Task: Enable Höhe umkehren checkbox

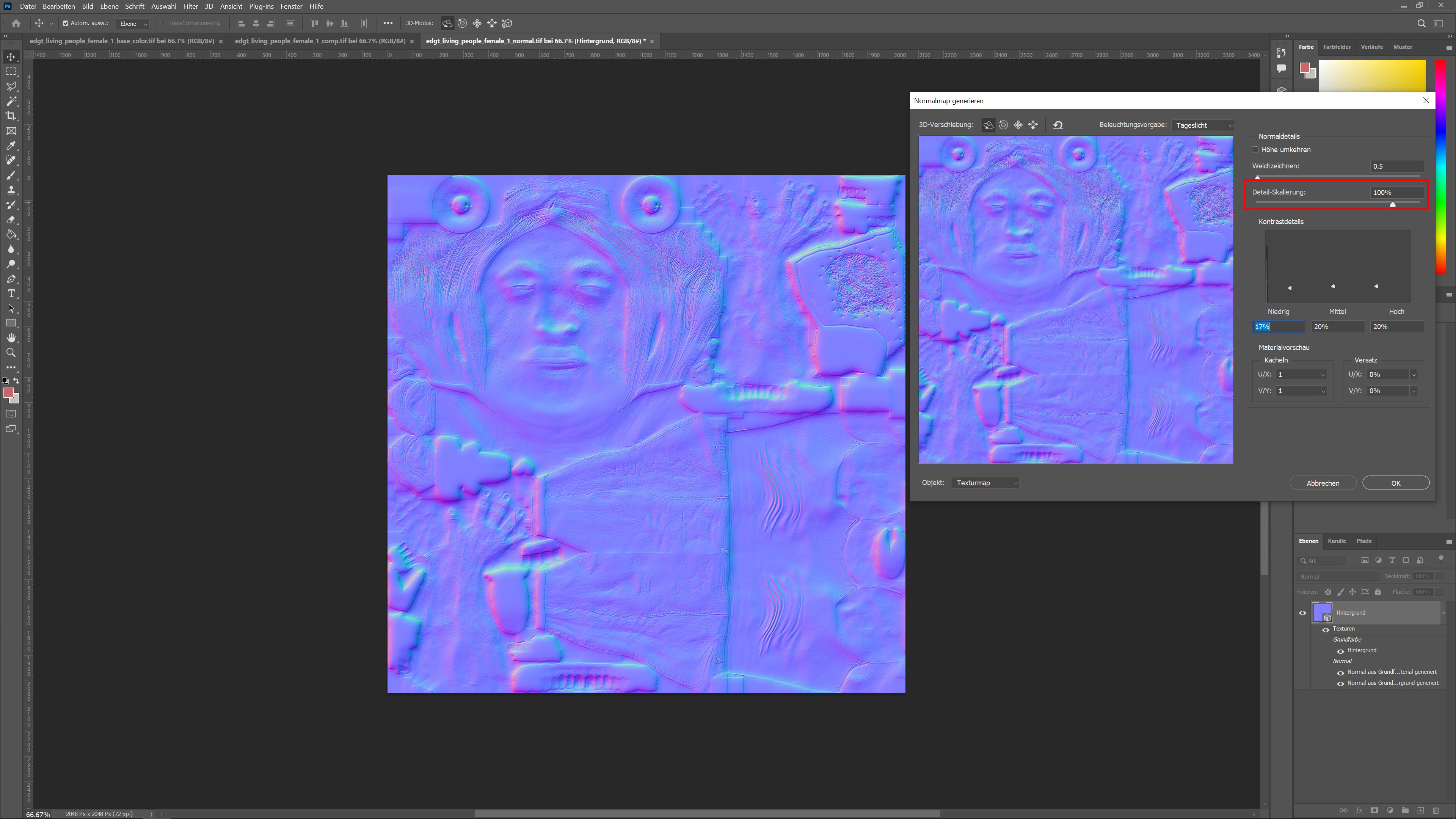Action: (1255, 150)
